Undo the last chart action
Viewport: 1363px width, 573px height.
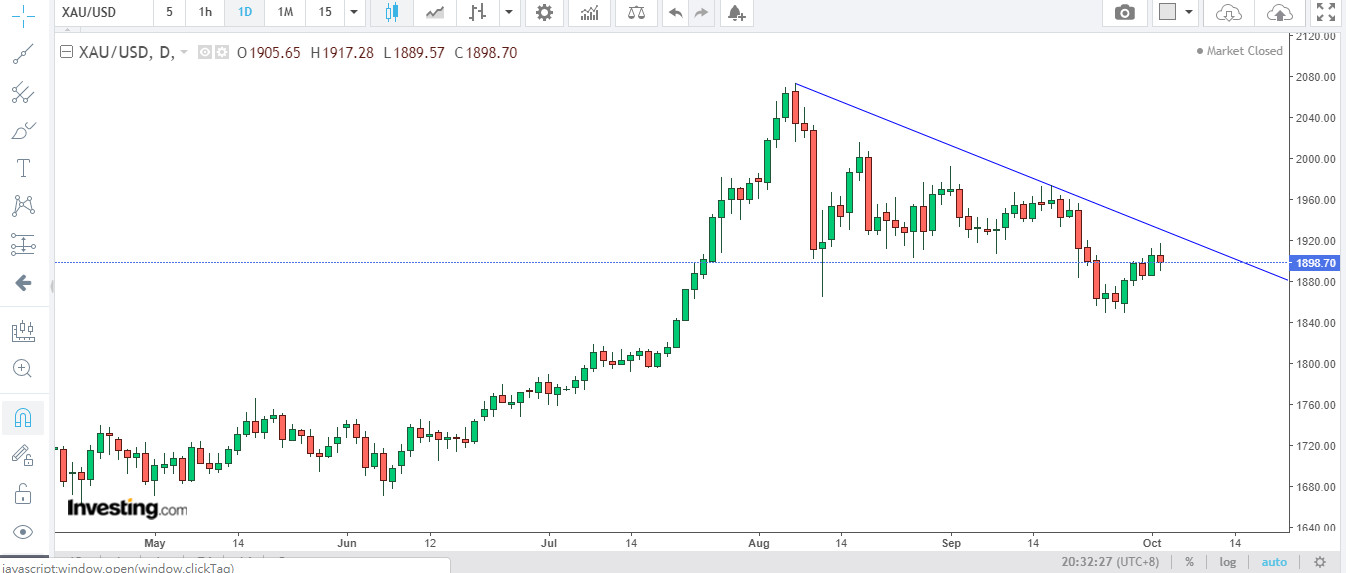tap(676, 12)
